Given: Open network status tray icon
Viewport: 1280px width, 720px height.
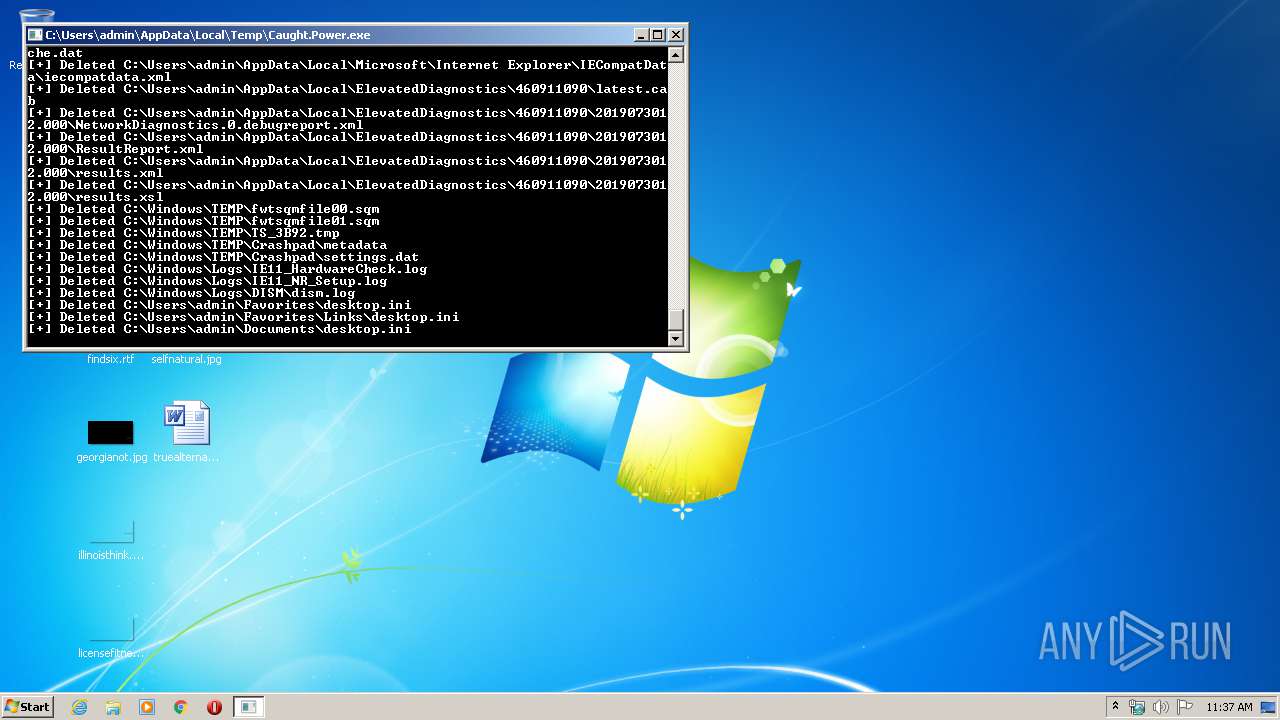Looking at the screenshot, I should (1137, 707).
